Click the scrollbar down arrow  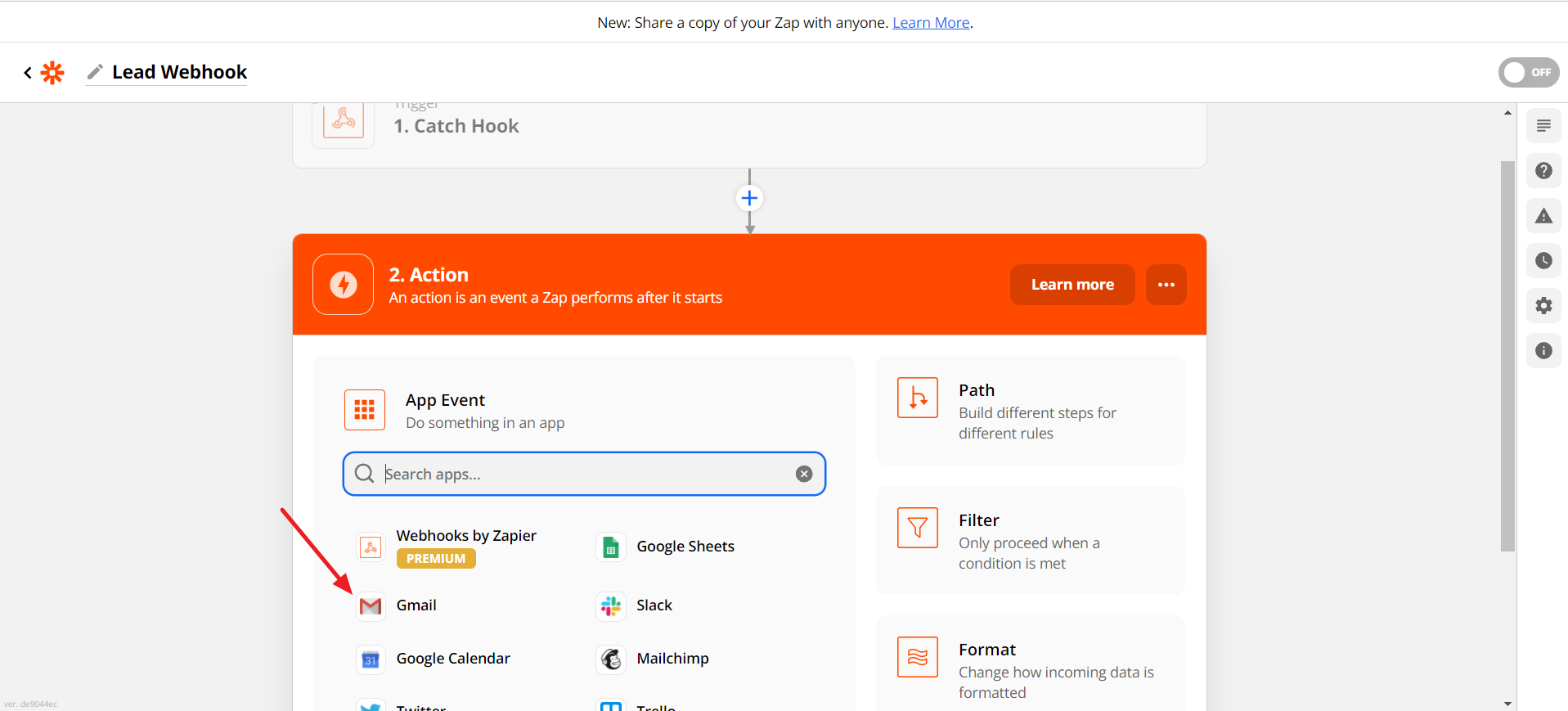(x=1507, y=704)
